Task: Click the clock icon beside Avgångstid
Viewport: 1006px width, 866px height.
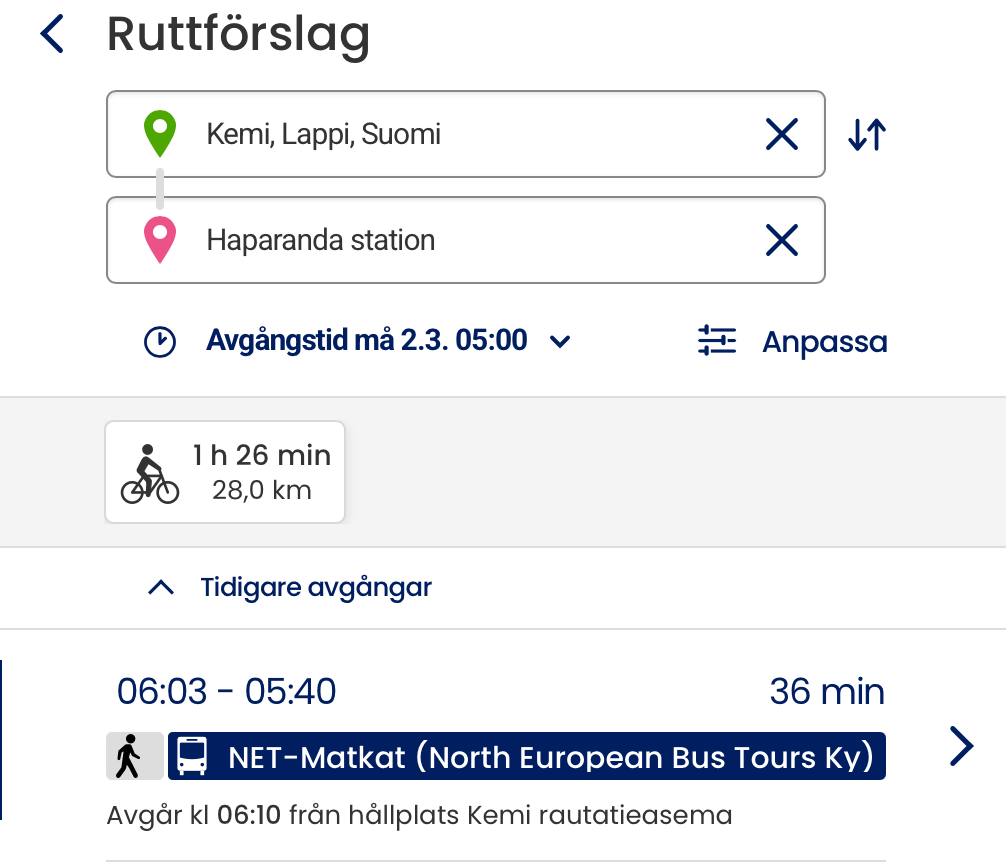Action: tap(160, 342)
